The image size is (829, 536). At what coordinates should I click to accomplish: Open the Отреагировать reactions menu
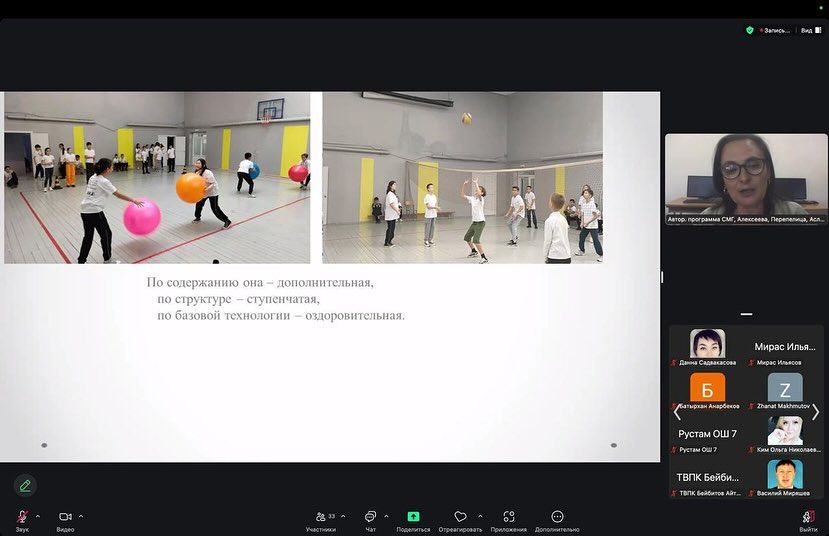click(460, 518)
